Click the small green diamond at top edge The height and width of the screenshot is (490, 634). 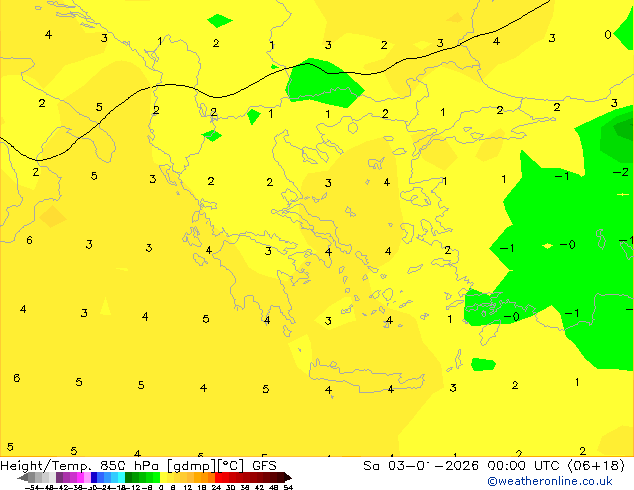pos(219,20)
